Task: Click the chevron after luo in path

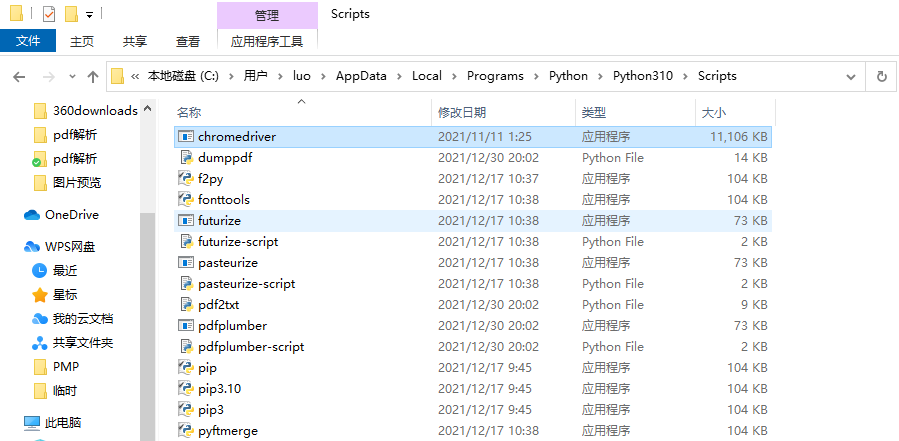Action: click(323, 76)
